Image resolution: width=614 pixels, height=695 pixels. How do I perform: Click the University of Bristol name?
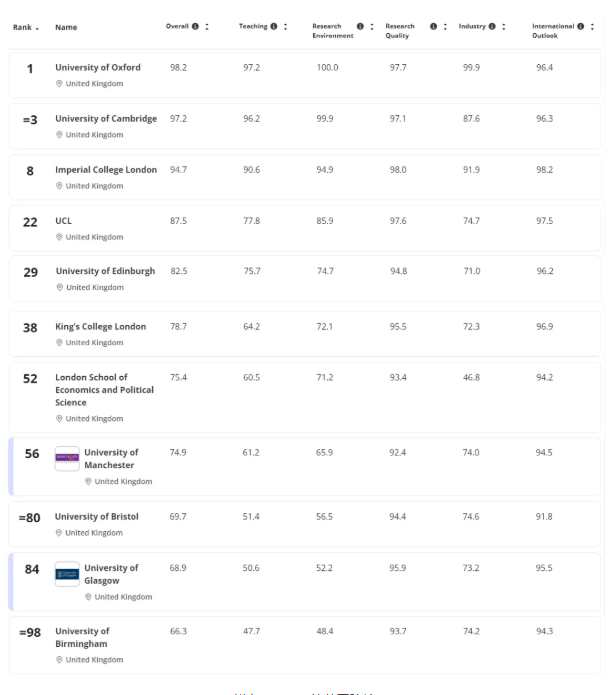click(x=97, y=517)
